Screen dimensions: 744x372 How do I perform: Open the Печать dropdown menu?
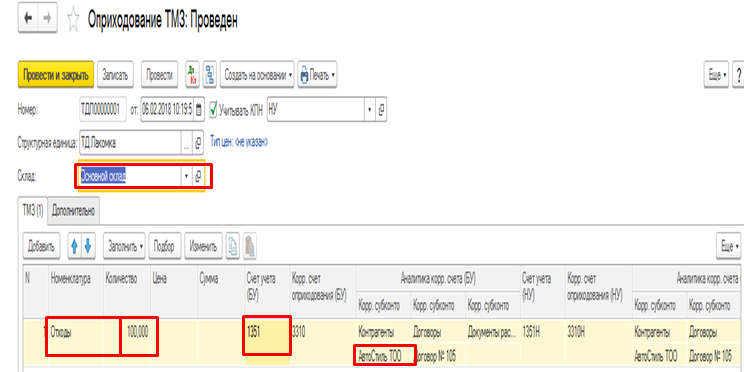[317, 75]
